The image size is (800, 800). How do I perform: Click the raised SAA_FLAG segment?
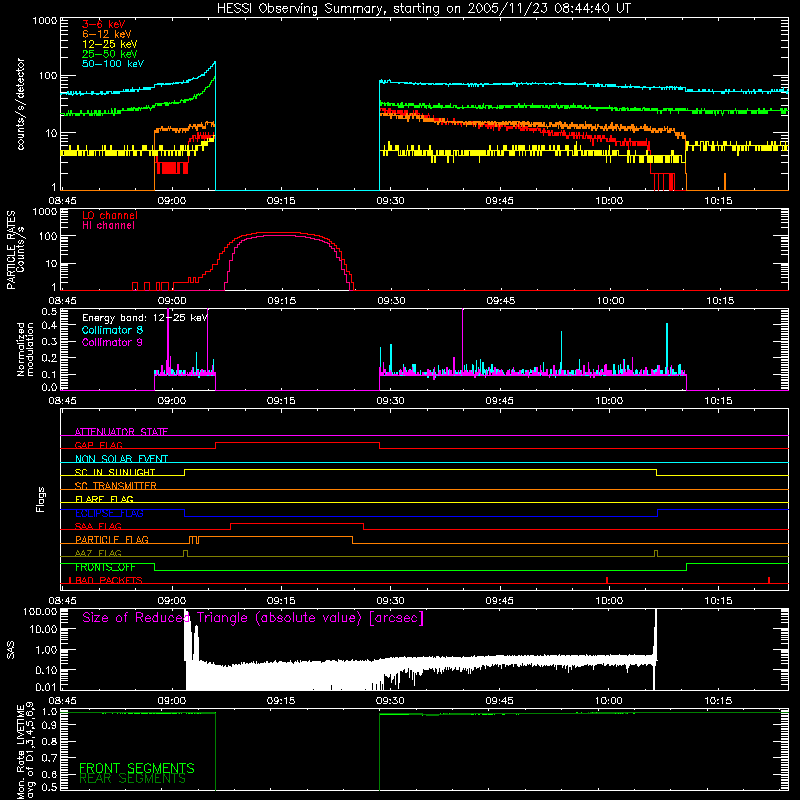[x=297, y=523]
